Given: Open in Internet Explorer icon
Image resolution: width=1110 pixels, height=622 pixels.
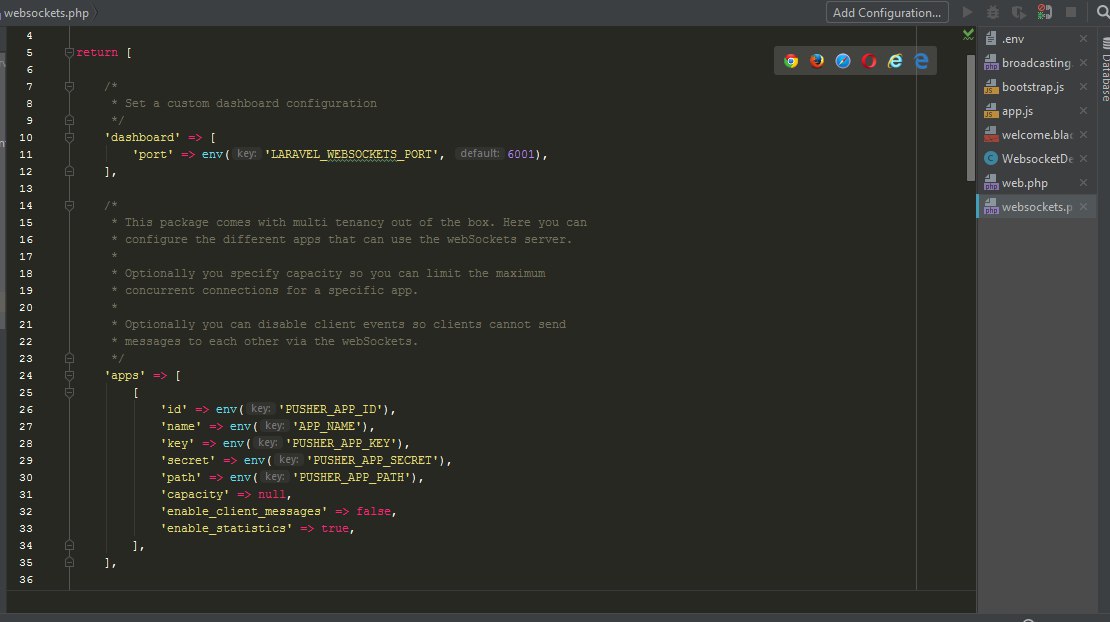Looking at the screenshot, I should 895,61.
